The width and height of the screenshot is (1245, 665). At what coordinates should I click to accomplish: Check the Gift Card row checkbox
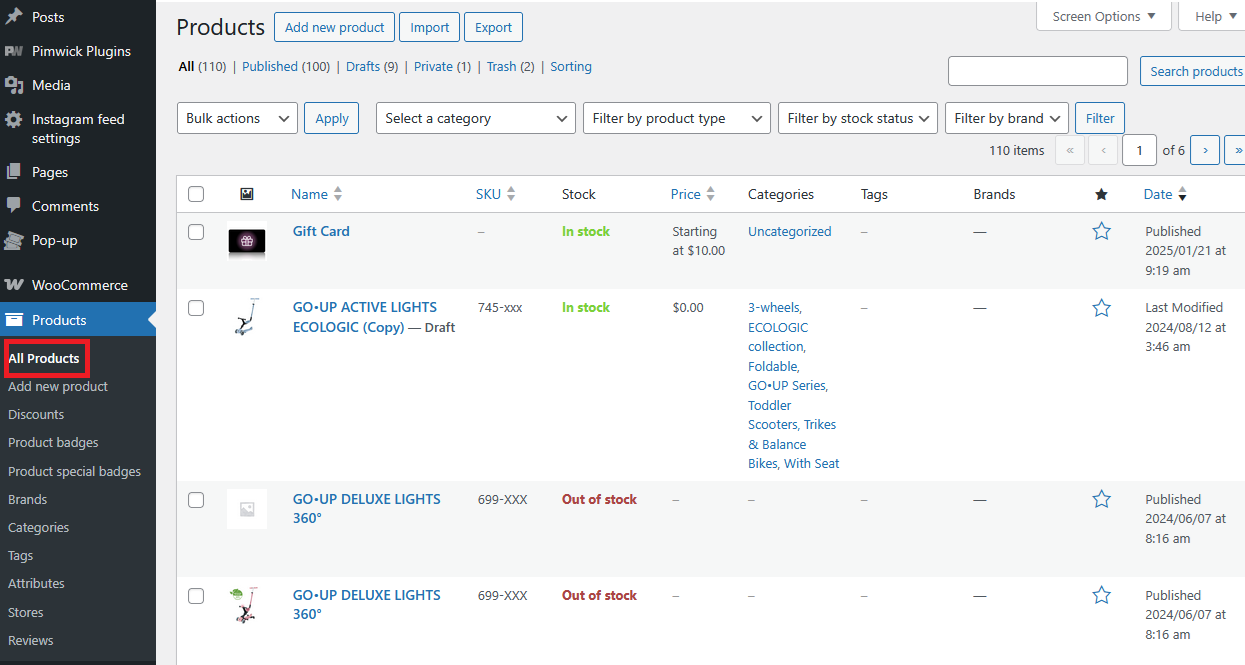click(x=196, y=232)
